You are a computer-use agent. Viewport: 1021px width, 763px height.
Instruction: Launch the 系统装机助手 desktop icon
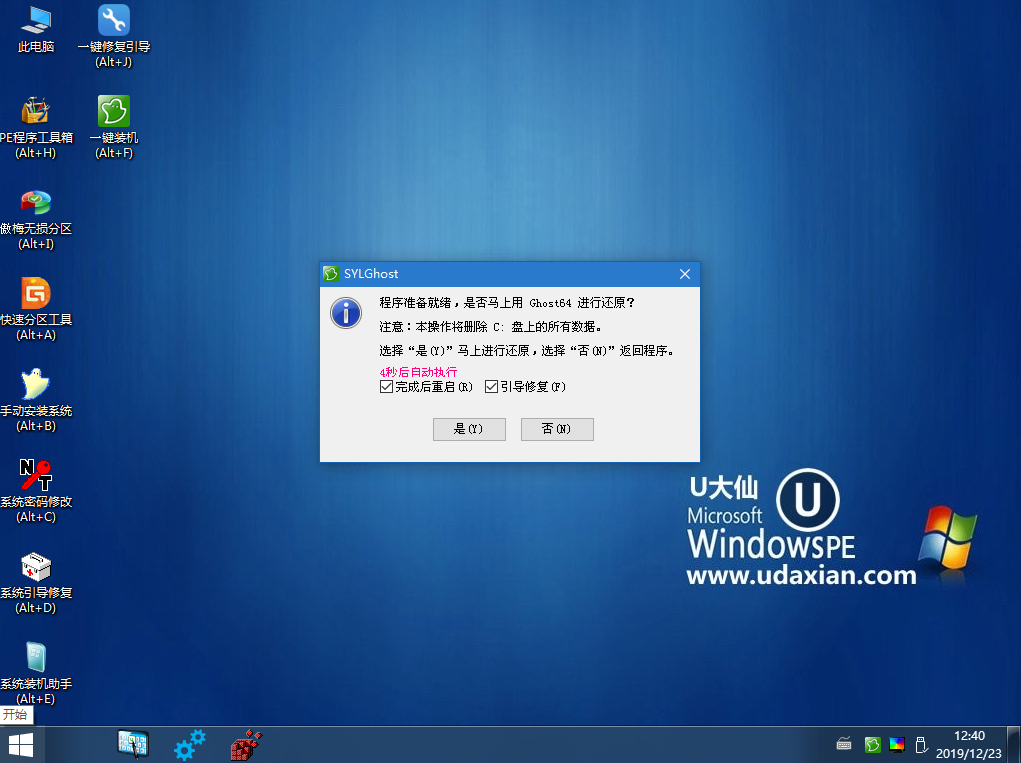(36, 658)
